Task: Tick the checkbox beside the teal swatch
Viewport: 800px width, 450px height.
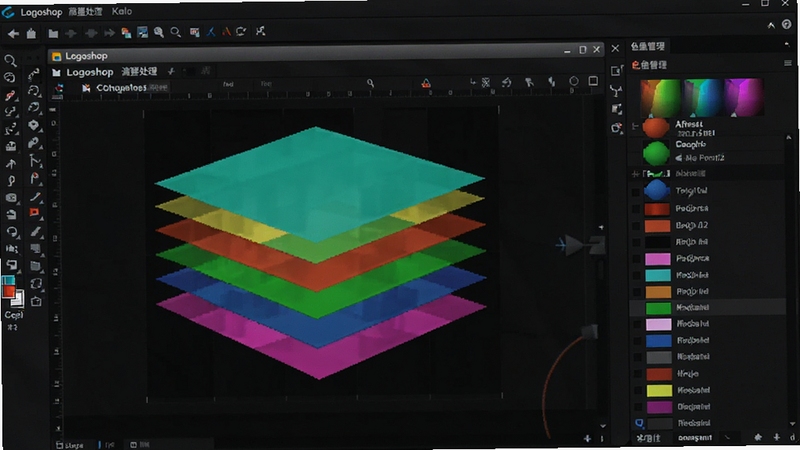Action: click(636, 275)
